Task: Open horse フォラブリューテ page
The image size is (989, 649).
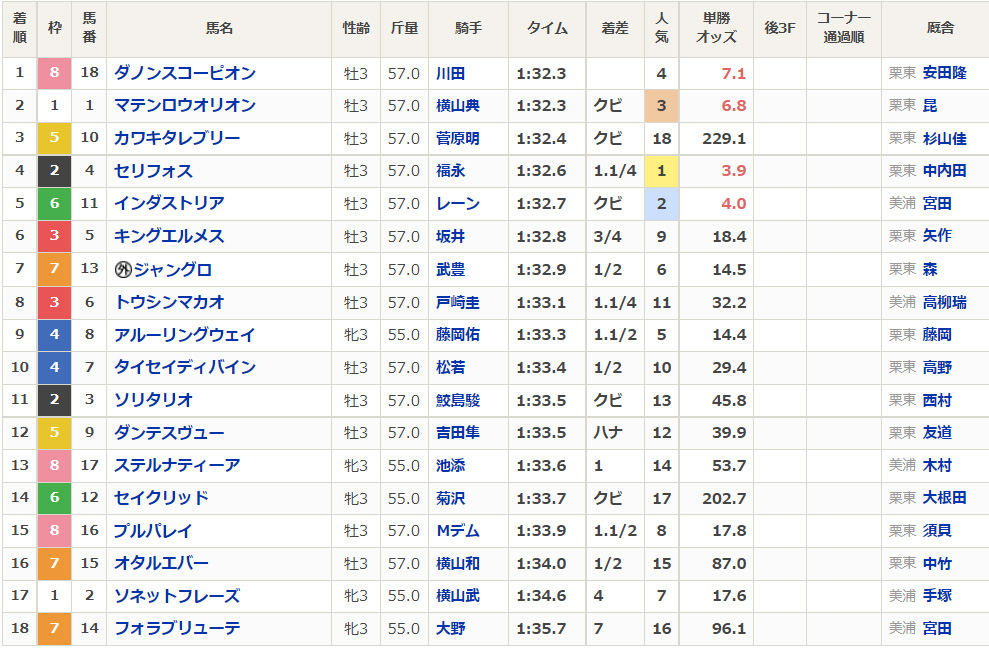Action: point(177,628)
